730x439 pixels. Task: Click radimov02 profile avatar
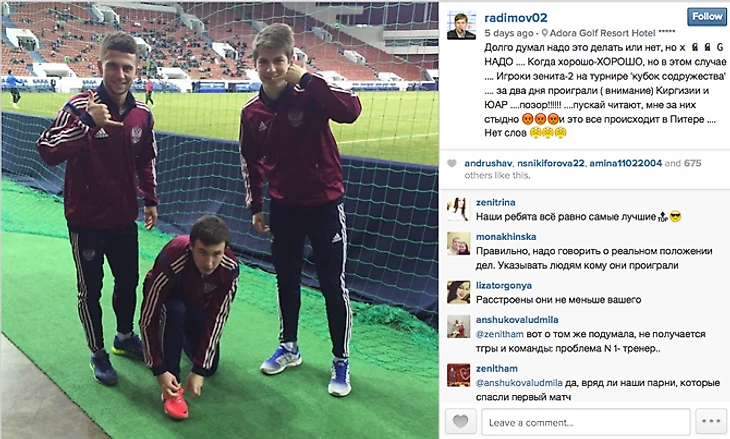[x=461, y=26]
